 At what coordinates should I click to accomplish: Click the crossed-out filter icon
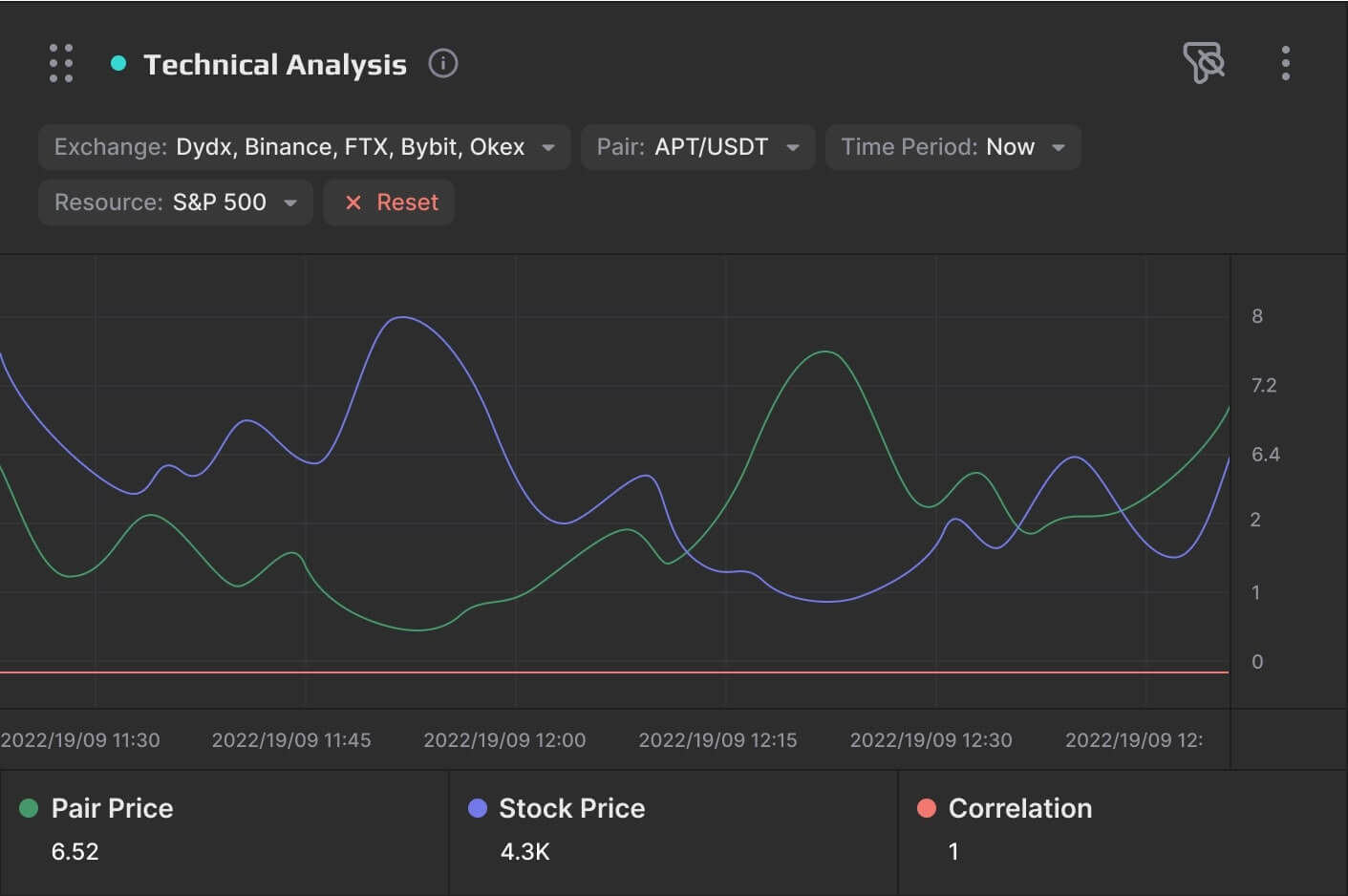click(1204, 63)
